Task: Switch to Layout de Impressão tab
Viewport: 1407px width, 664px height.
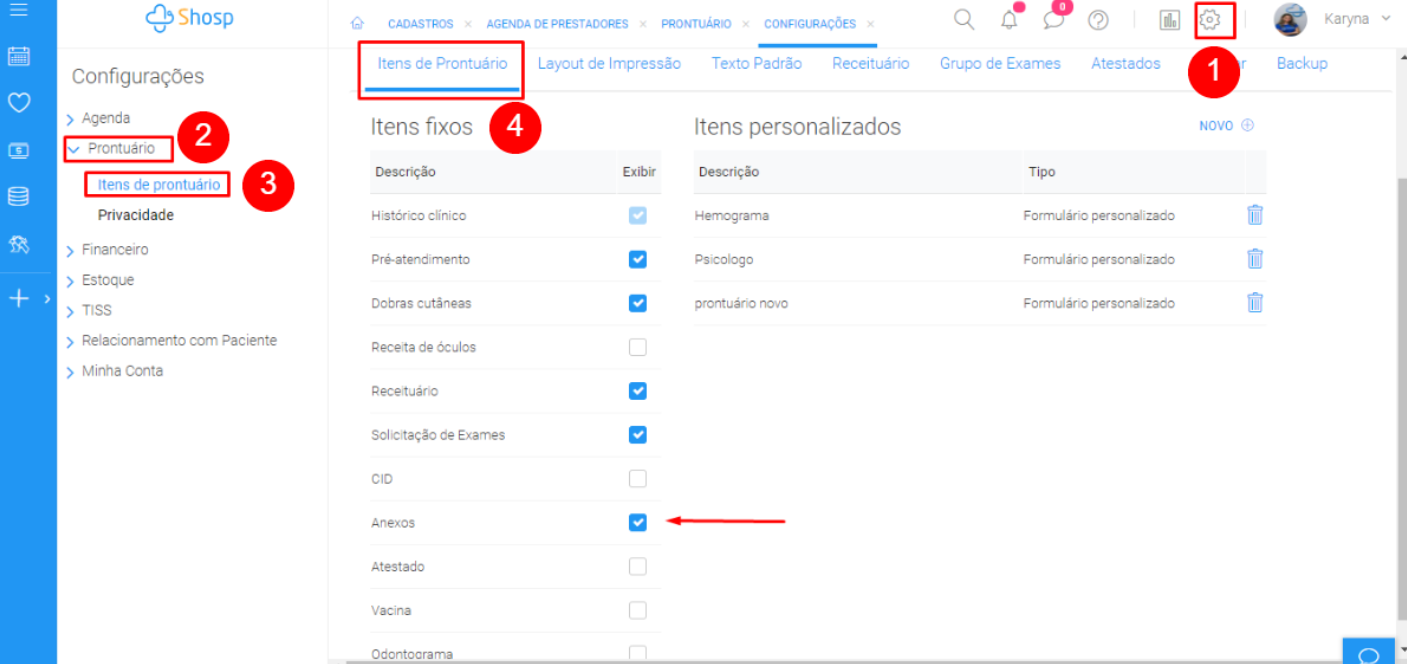Action: click(x=609, y=64)
